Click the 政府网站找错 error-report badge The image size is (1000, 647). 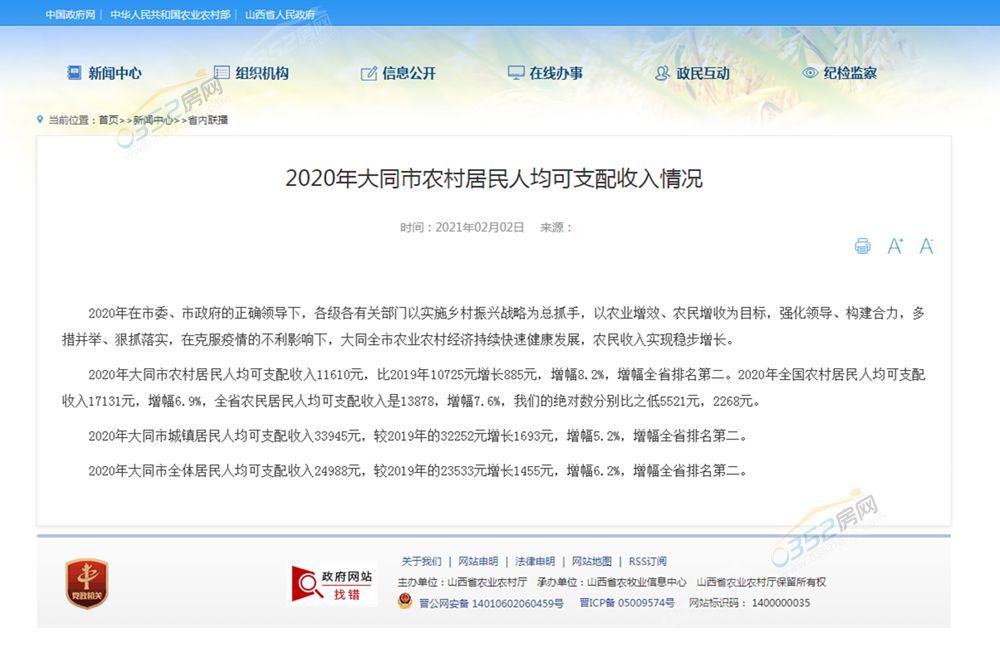click(x=330, y=583)
